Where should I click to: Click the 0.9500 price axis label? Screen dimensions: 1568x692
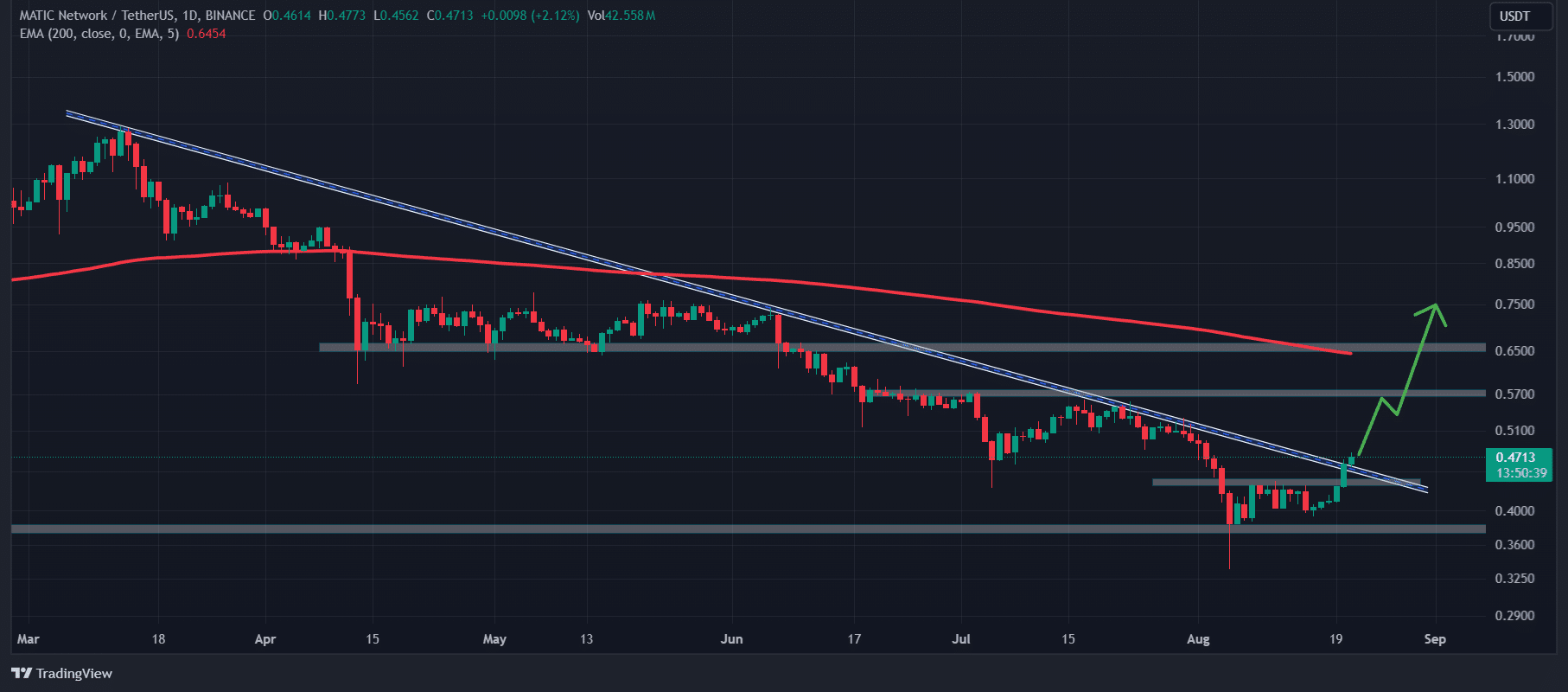pyautogui.click(x=1515, y=227)
